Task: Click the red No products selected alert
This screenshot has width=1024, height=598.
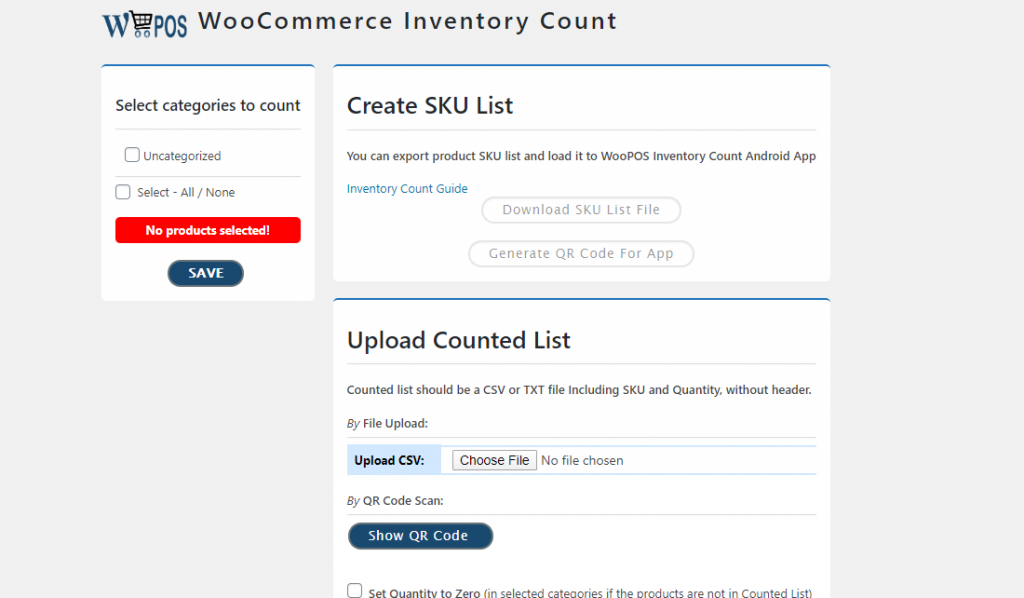Action: click(208, 231)
